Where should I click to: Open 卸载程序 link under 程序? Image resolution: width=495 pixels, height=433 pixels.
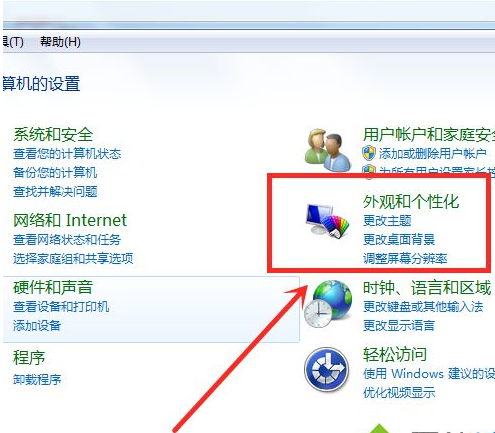pyautogui.click(x=37, y=379)
